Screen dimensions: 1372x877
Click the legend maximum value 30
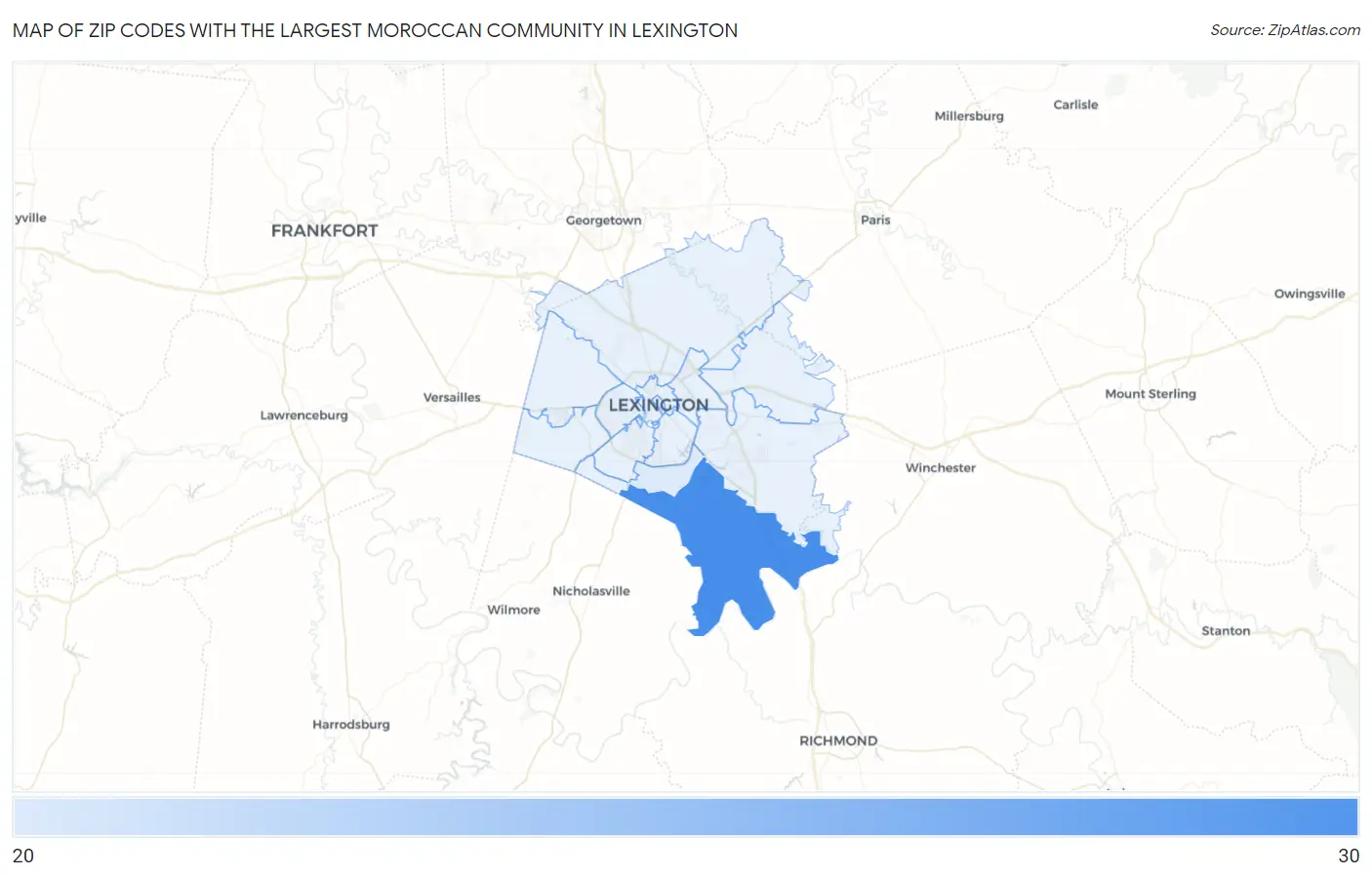[x=1349, y=856]
